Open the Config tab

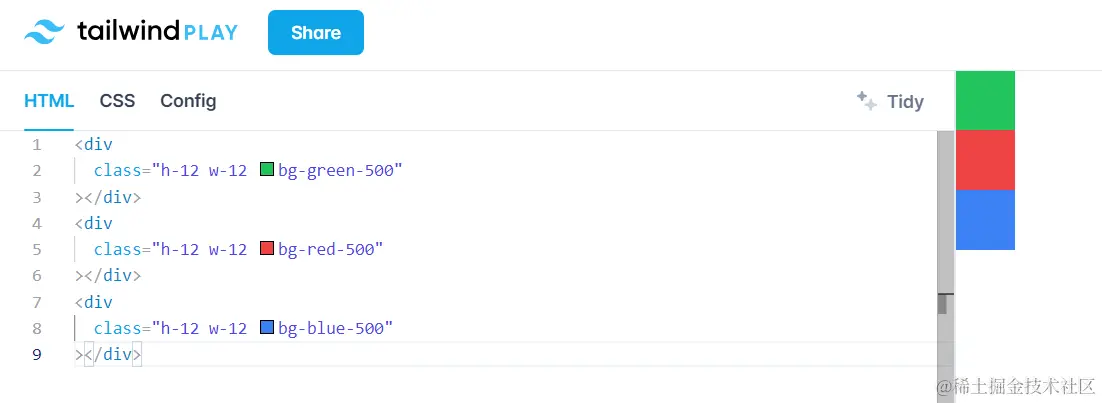188,101
